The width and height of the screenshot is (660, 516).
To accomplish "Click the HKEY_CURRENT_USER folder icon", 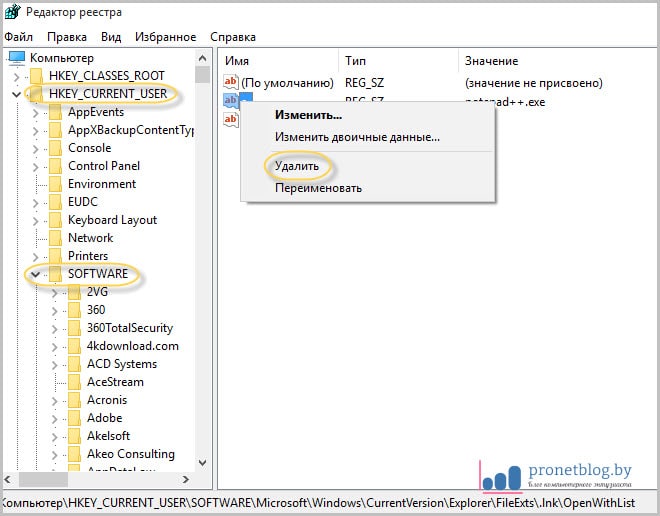I will pos(37,94).
